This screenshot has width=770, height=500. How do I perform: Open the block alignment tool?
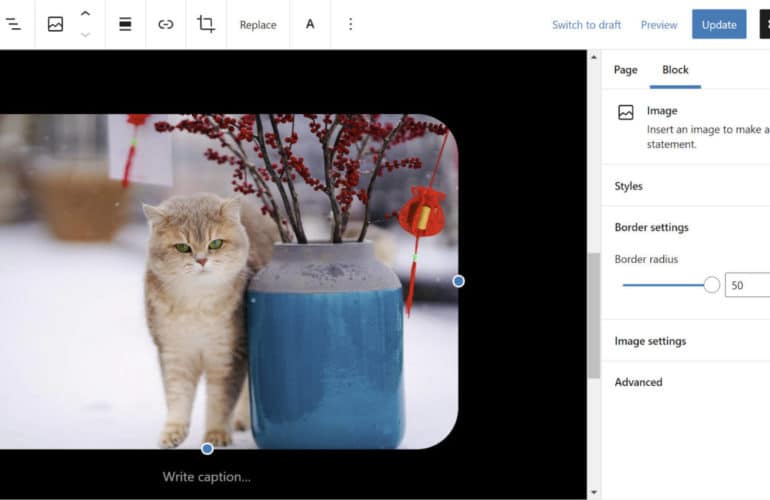pyautogui.click(x=125, y=24)
